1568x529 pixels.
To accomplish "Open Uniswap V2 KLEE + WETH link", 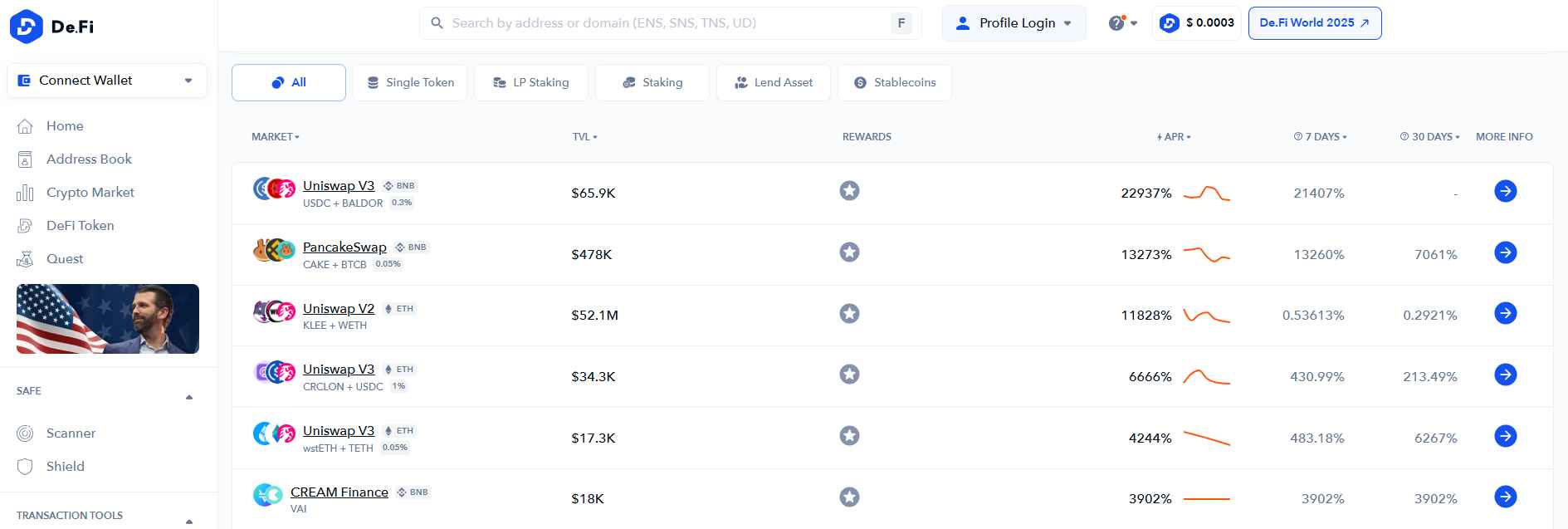I will pyautogui.click(x=339, y=309).
